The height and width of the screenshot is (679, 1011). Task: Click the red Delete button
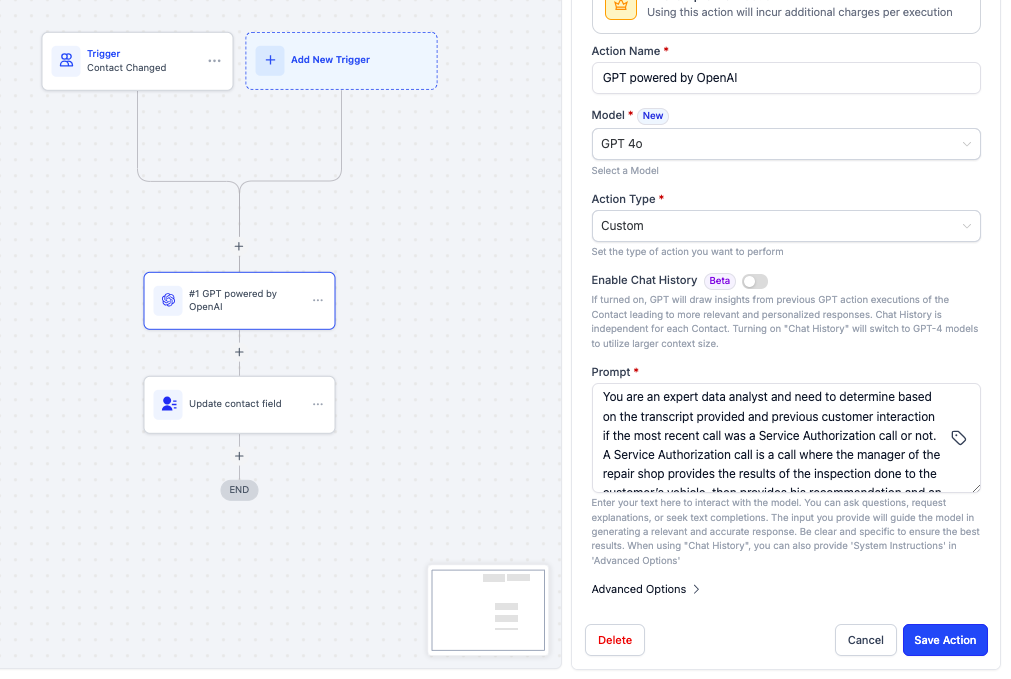tap(615, 640)
